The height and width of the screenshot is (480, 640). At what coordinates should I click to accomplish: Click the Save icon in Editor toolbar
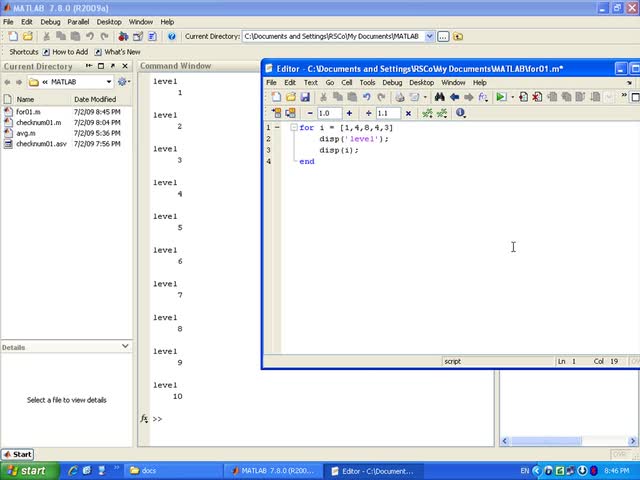click(x=305, y=97)
